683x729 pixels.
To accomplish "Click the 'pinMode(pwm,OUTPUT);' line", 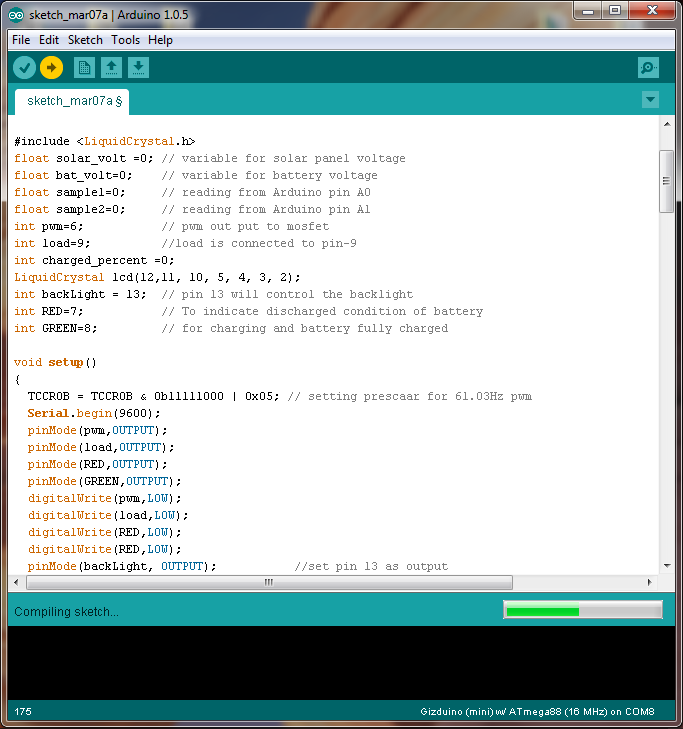I will (x=97, y=431).
